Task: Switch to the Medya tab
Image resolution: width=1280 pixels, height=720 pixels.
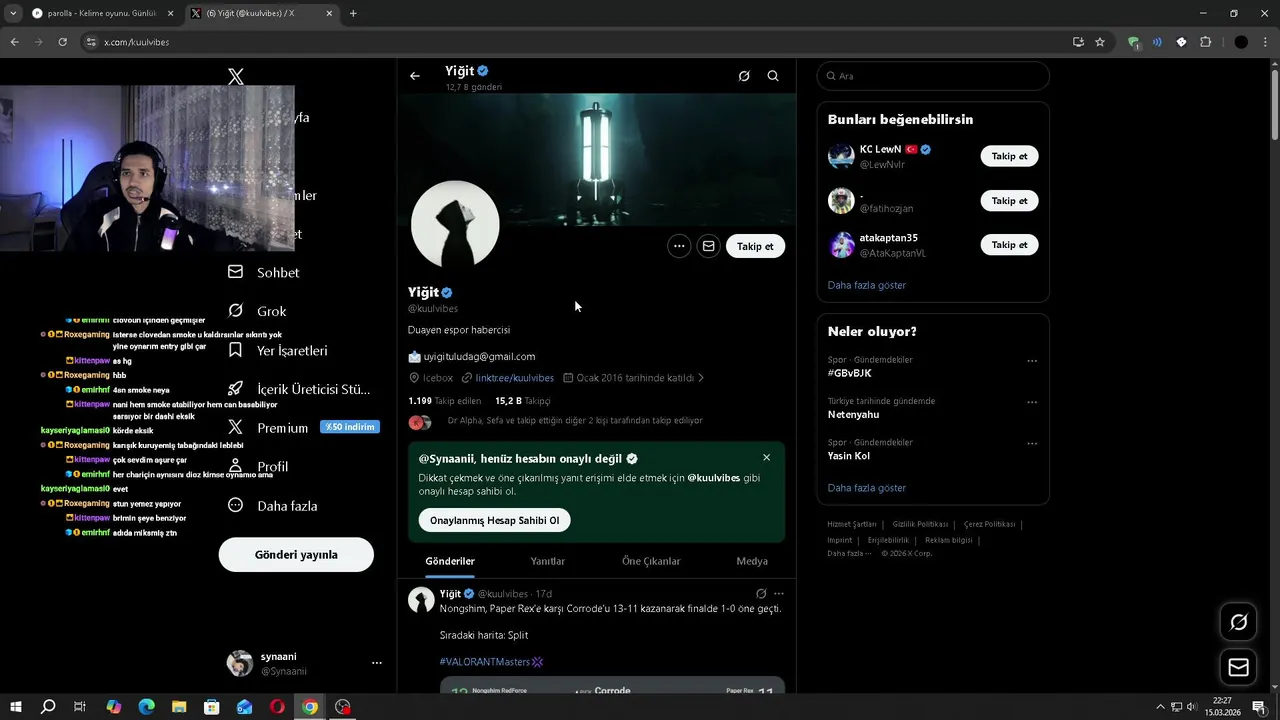Action: tap(752, 561)
